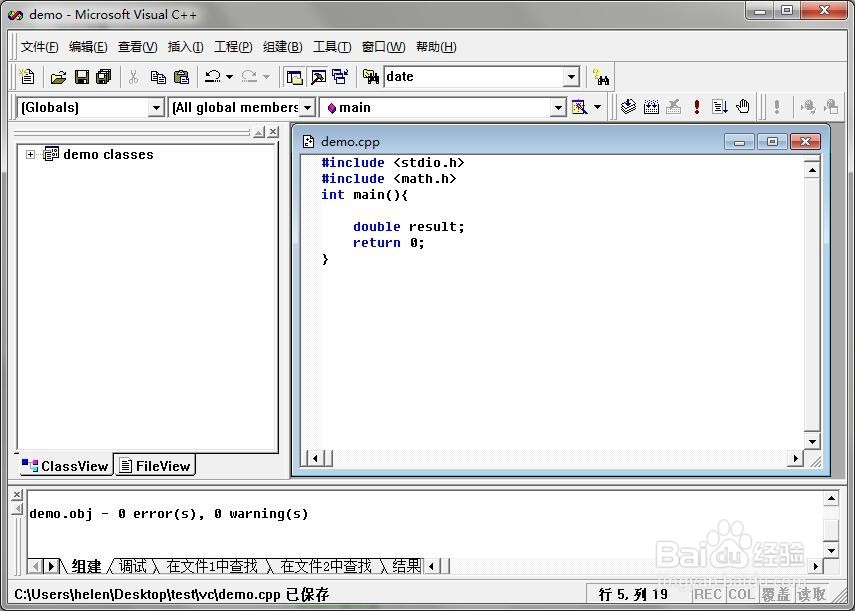Click the Redo arrow icon
Viewport: 855px width, 611px height.
click(x=249, y=77)
